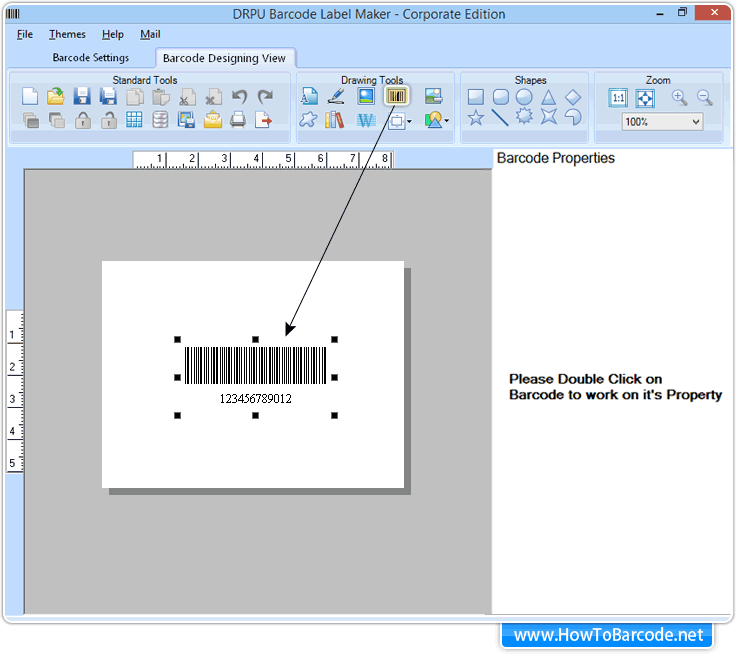Copy the selected object
736x655 pixels.
[x=135, y=97]
